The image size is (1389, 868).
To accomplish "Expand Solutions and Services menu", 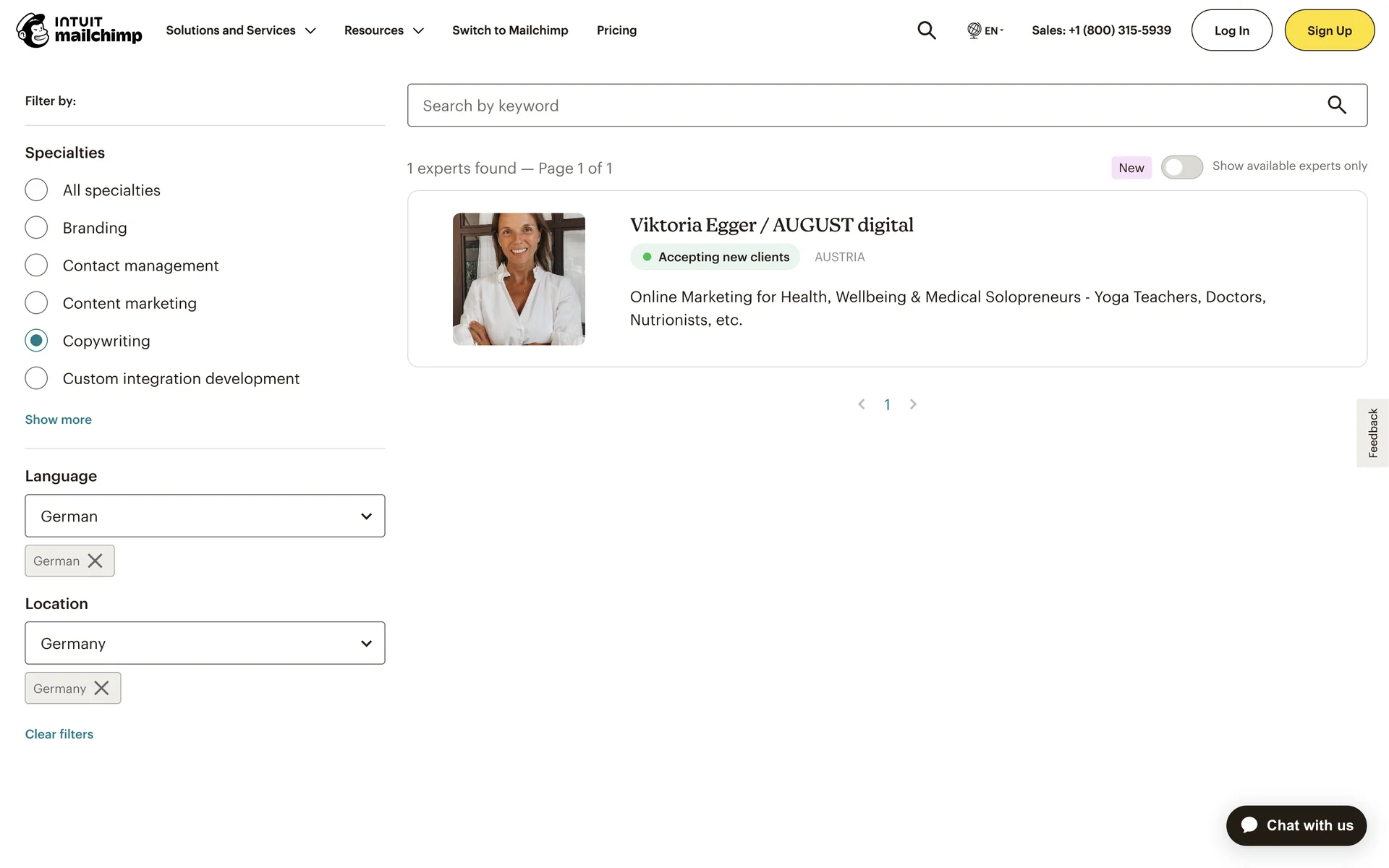I will [x=241, y=30].
